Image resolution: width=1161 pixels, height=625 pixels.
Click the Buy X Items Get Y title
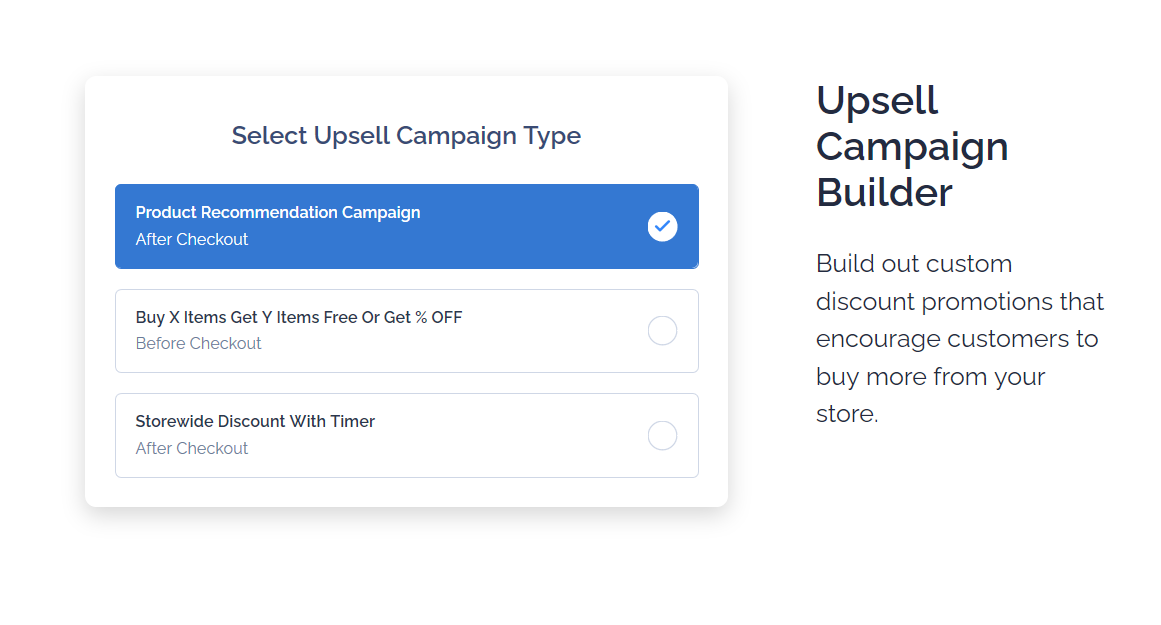click(298, 317)
